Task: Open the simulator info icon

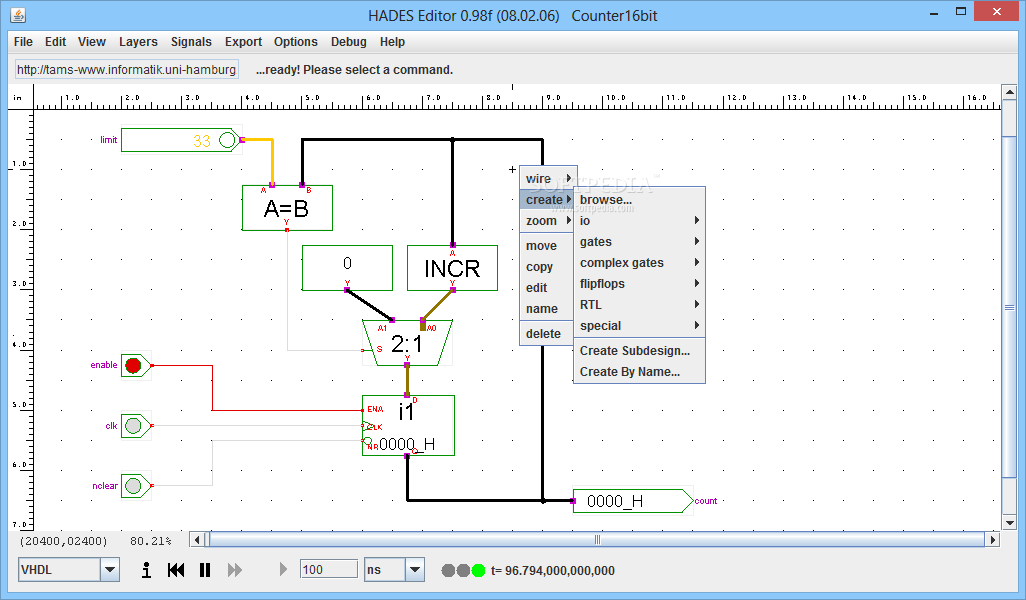Action: [146, 570]
